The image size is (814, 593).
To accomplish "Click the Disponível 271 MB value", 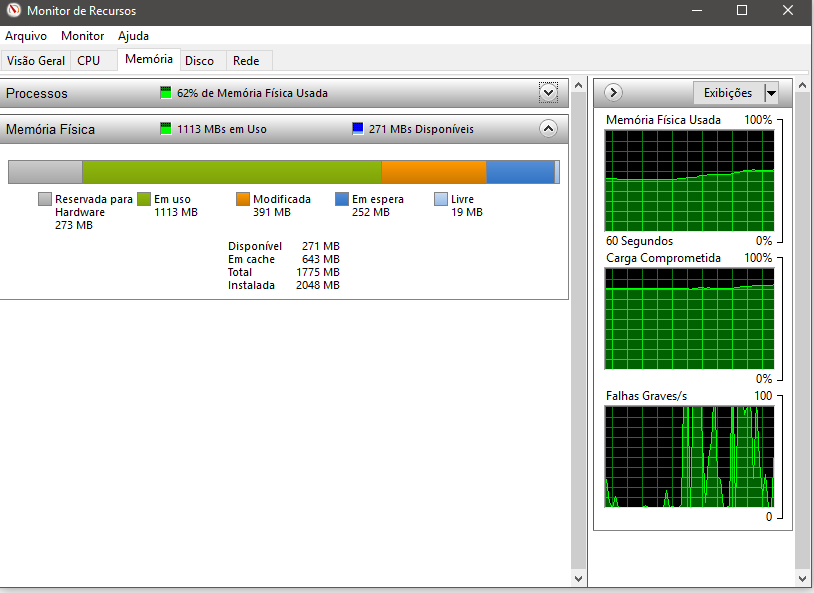I will pos(320,246).
